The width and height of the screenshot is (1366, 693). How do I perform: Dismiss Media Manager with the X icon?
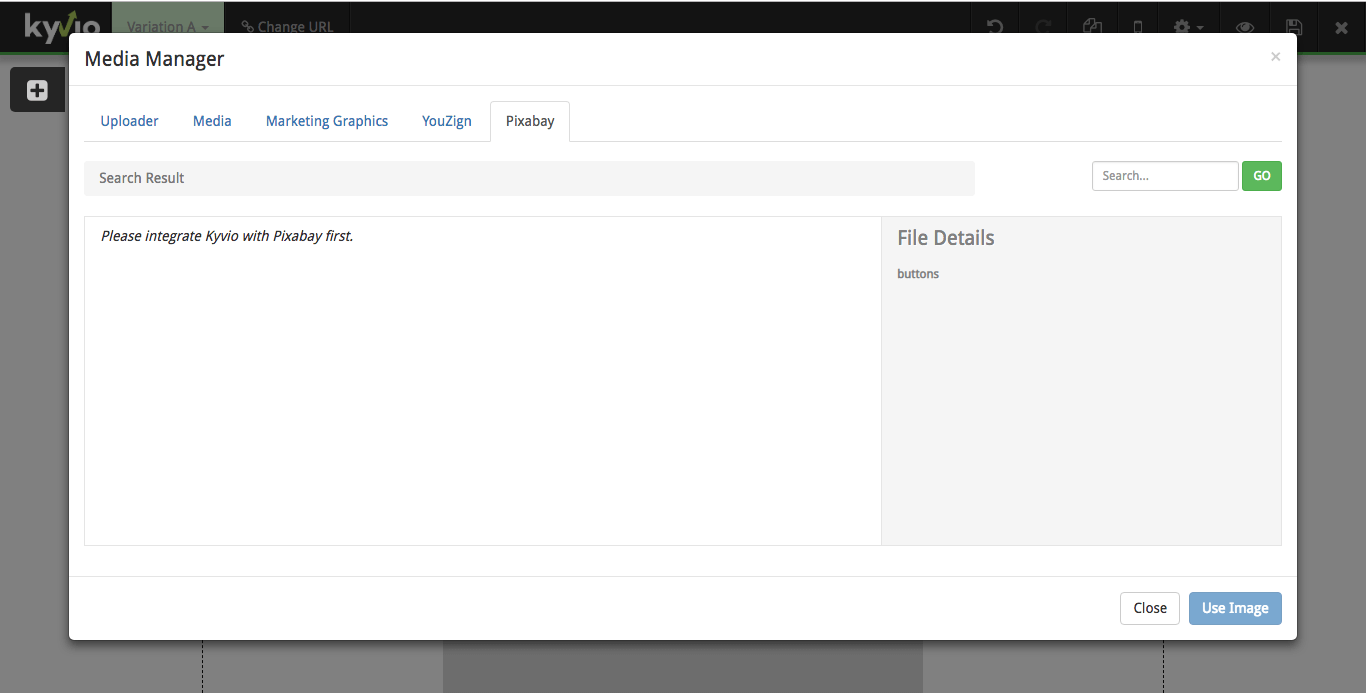click(x=1275, y=57)
